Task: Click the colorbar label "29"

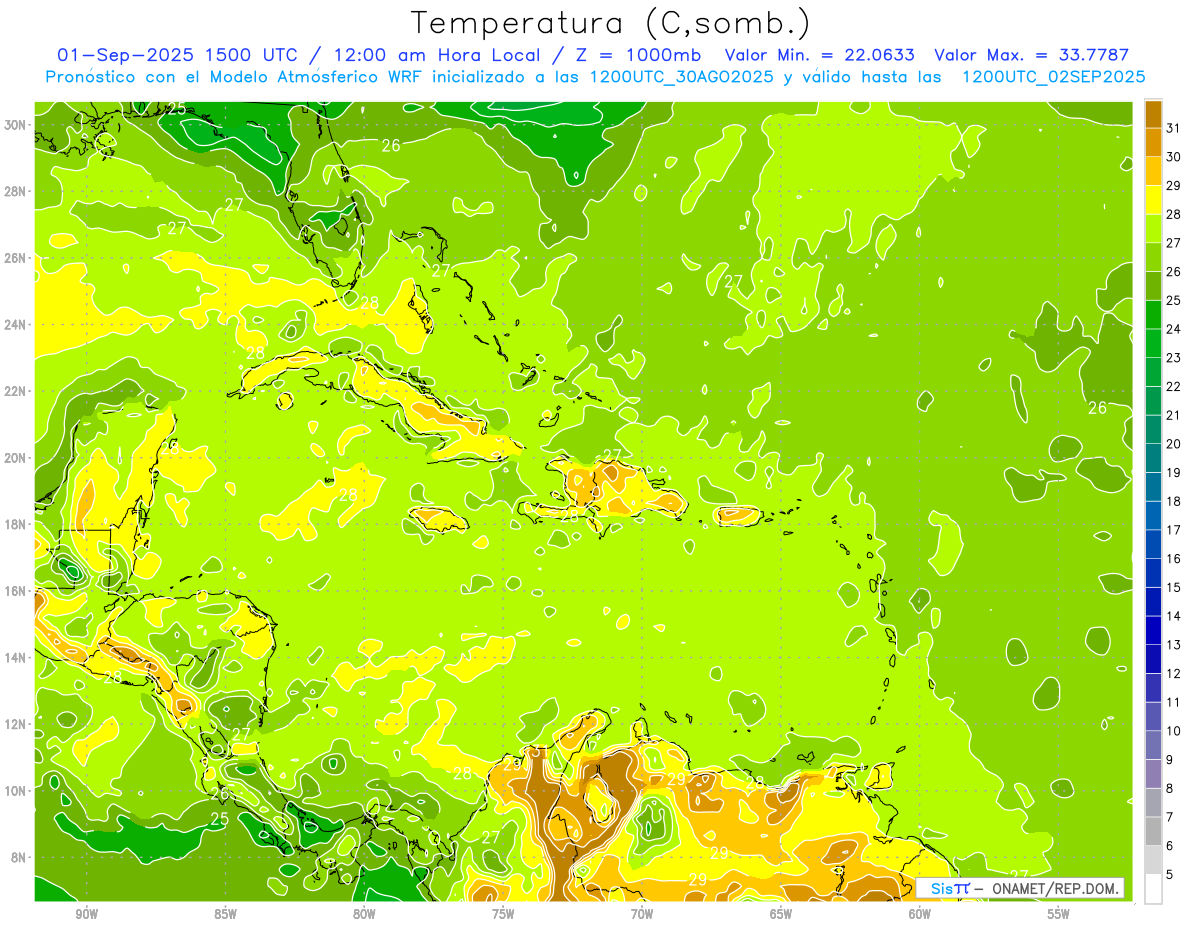Action: 1174,185
